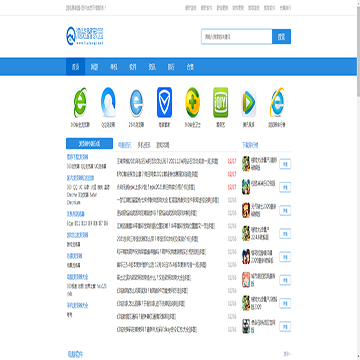Open the first article headline with red date
The height and width of the screenshot is (360, 360).
167,161
